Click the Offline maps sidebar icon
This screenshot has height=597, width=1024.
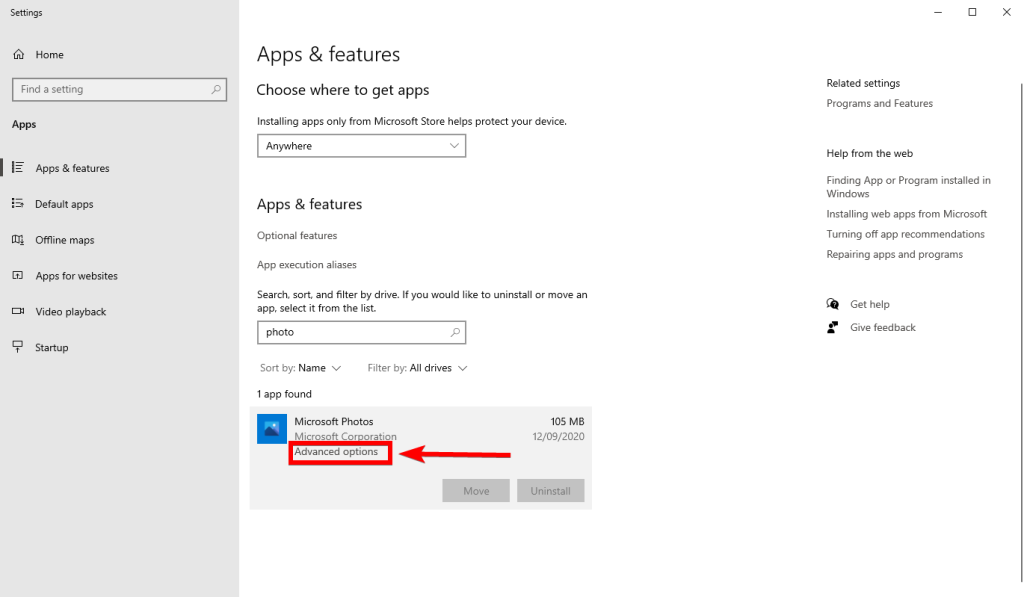click(x=18, y=240)
